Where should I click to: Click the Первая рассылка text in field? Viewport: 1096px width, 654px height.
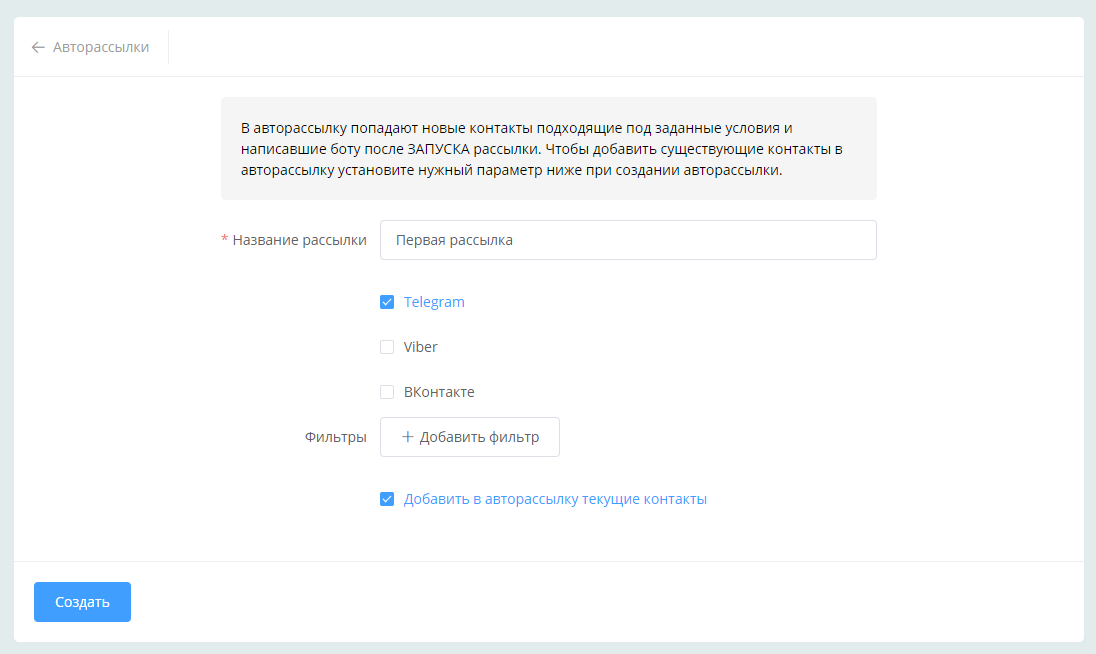click(x=454, y=240)
